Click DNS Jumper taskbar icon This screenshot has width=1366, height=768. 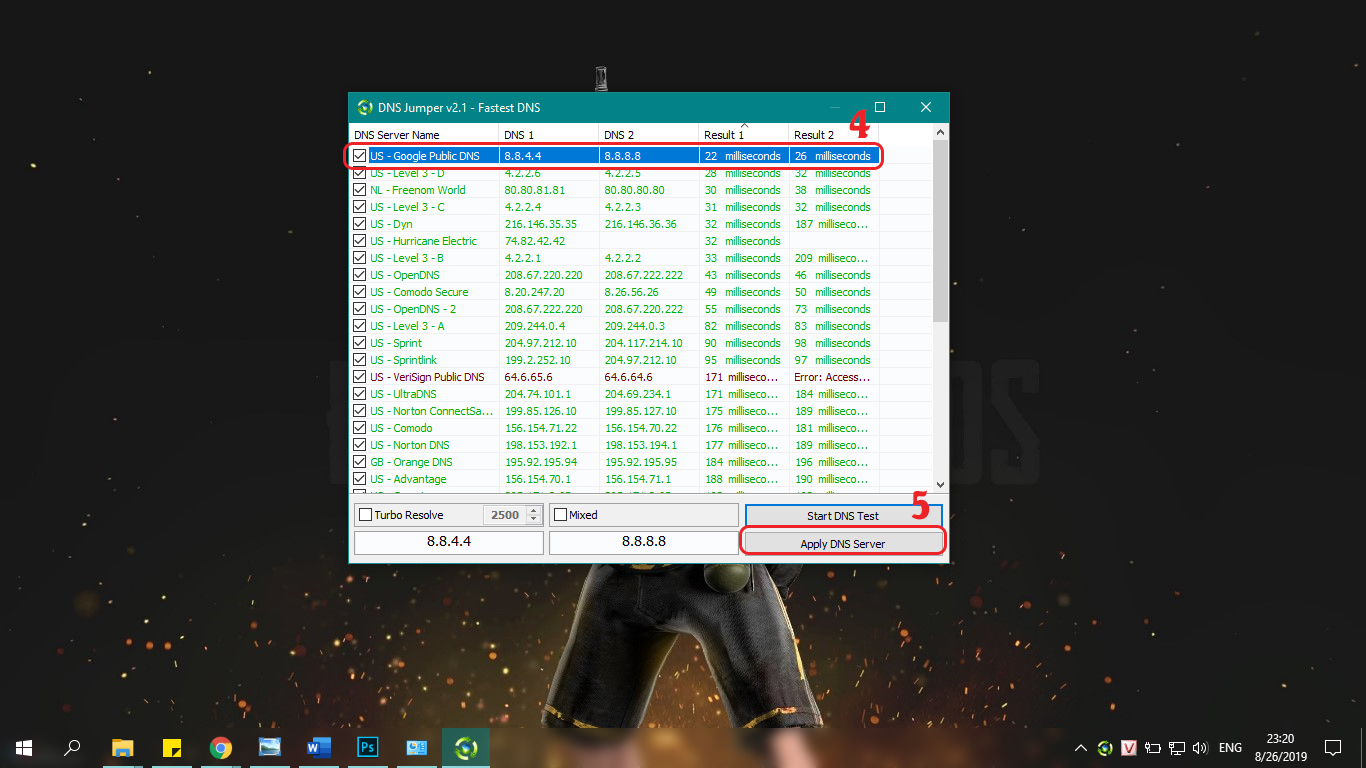466,747
